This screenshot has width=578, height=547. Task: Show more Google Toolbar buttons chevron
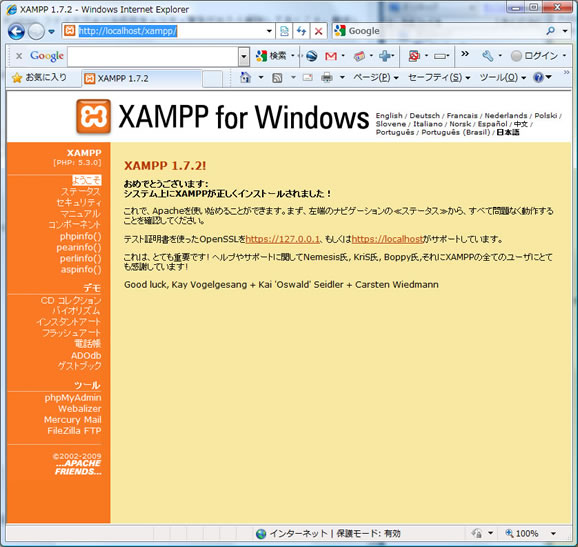pyautogui.click(x=465, y=54)
